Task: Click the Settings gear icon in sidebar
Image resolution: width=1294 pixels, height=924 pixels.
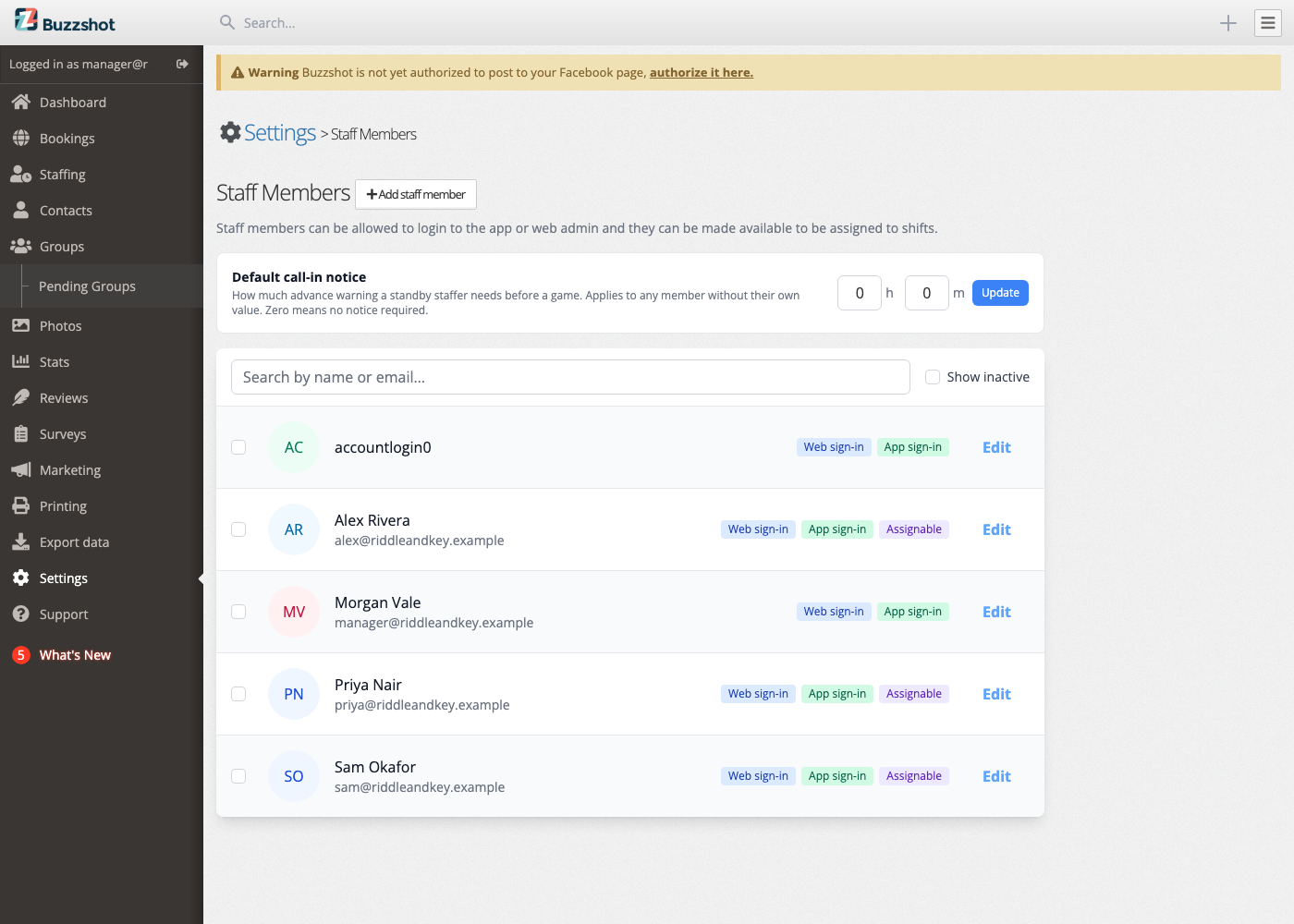Action: [21, 577]
